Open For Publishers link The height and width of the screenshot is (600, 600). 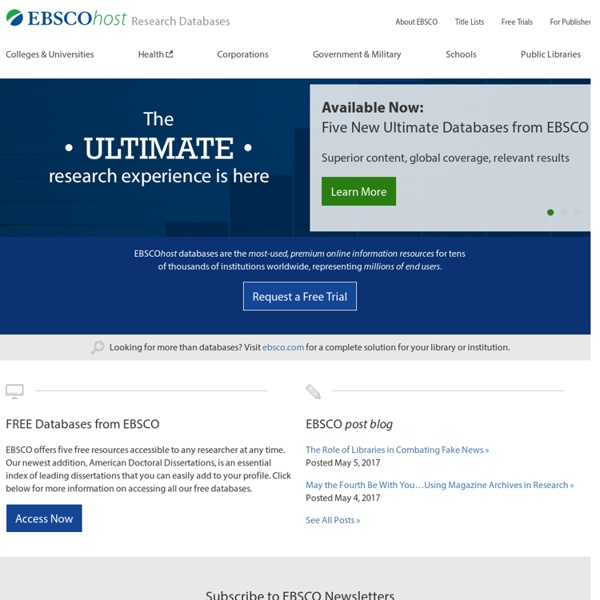tap(570, 22)
